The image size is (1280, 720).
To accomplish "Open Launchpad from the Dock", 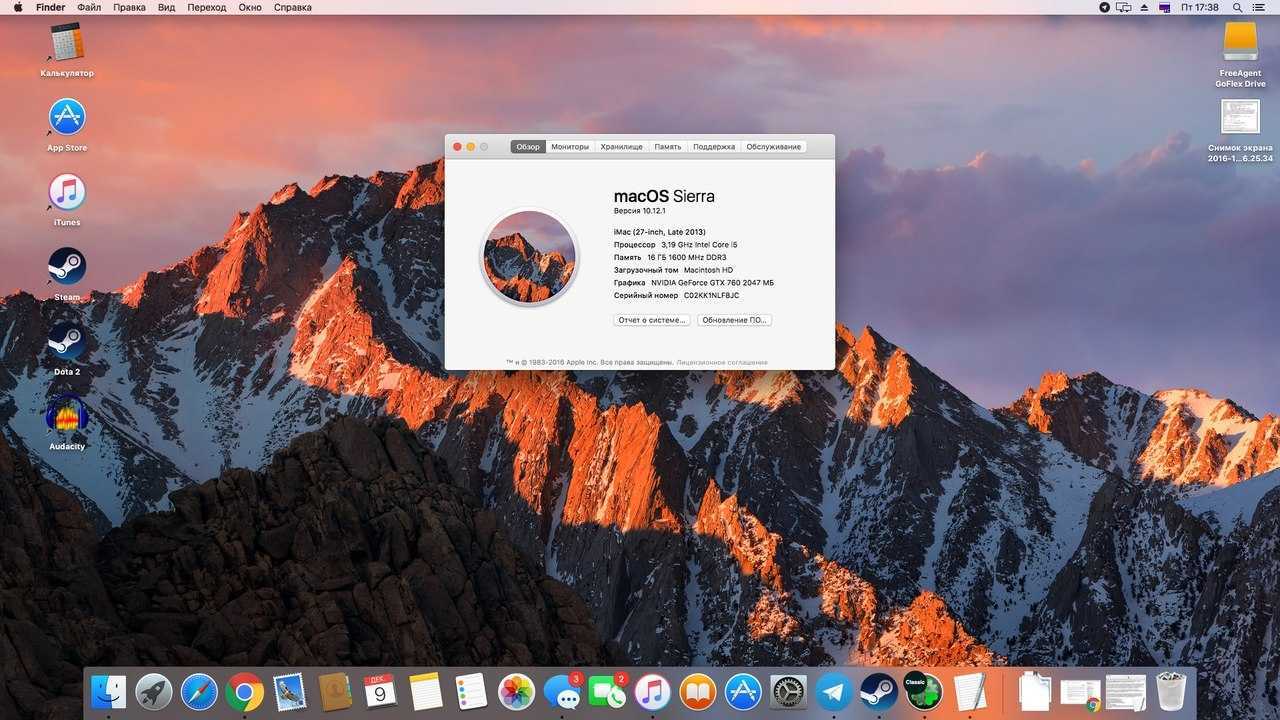I will pyautogui.click(x=154, y=691).
